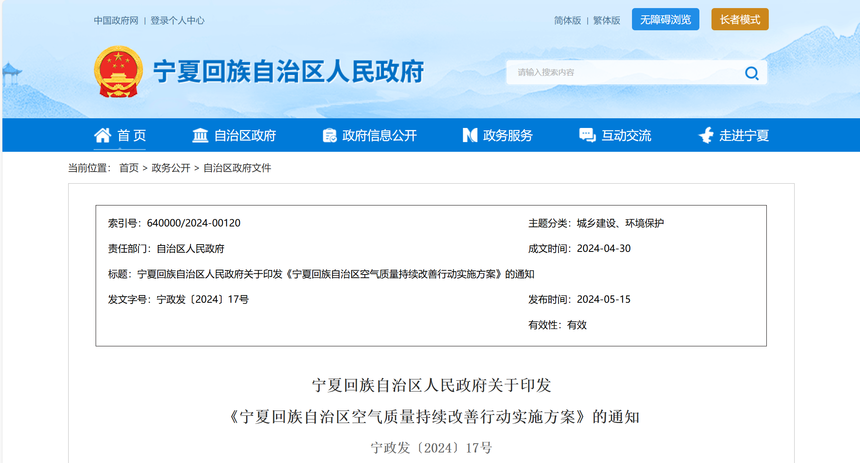Viewport: 860px width, 463px height.
Task: Open the 互动交流 navigation menu
Action: point(626,136)
